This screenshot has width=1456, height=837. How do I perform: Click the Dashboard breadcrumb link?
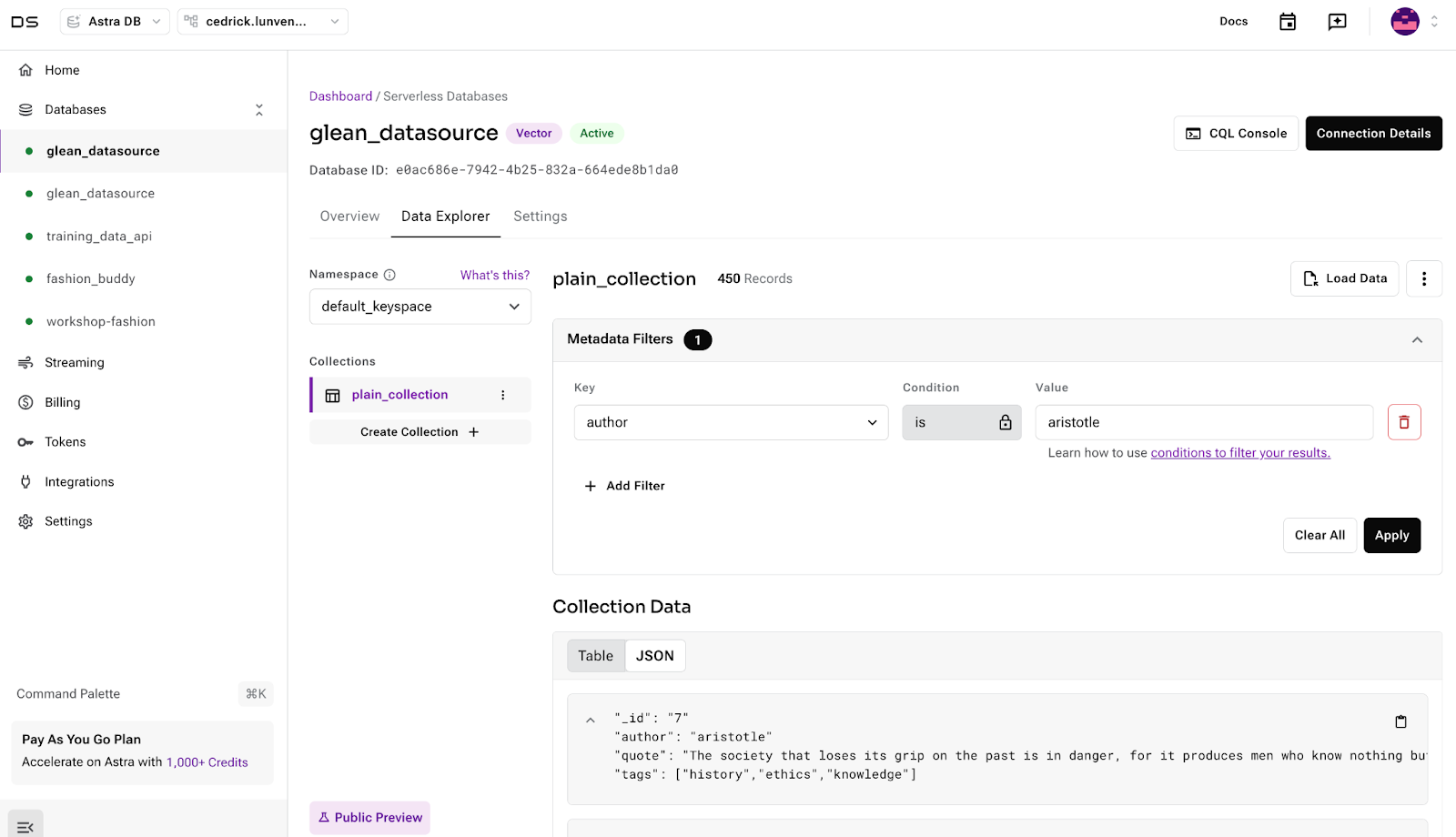coord(340,96)
